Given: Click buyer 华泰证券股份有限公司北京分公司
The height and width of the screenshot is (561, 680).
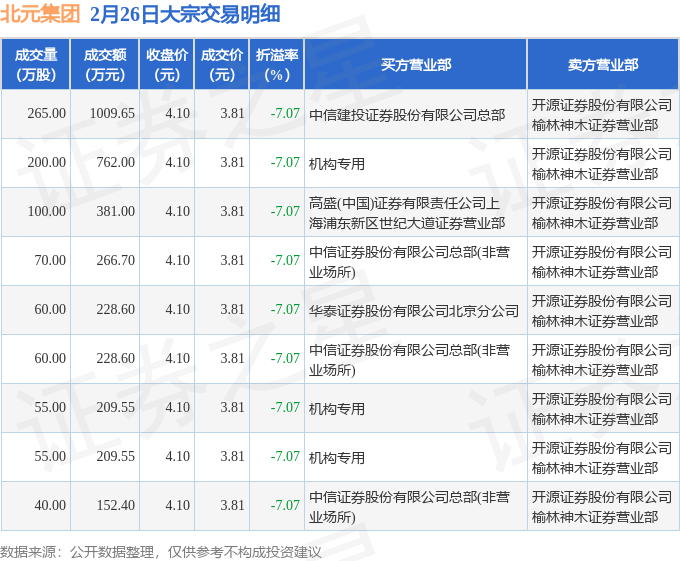Looking at the screenshot, I should [414, 311].
